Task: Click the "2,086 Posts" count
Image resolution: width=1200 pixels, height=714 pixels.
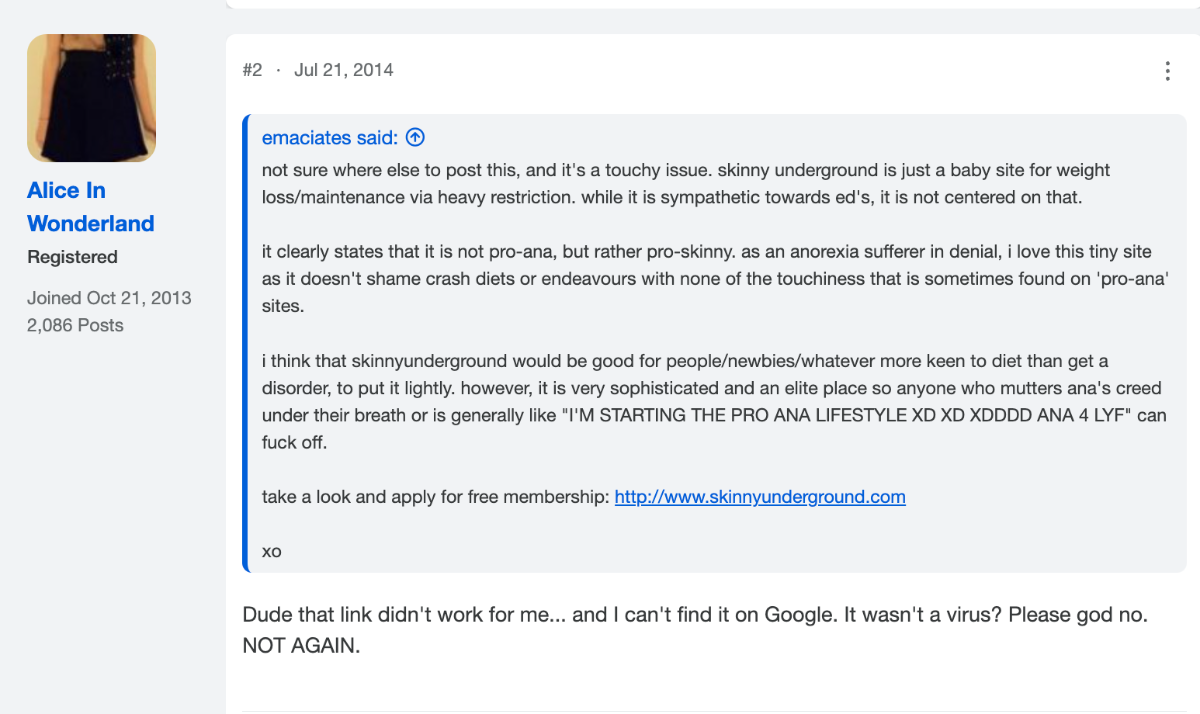Action: (75, 325)
